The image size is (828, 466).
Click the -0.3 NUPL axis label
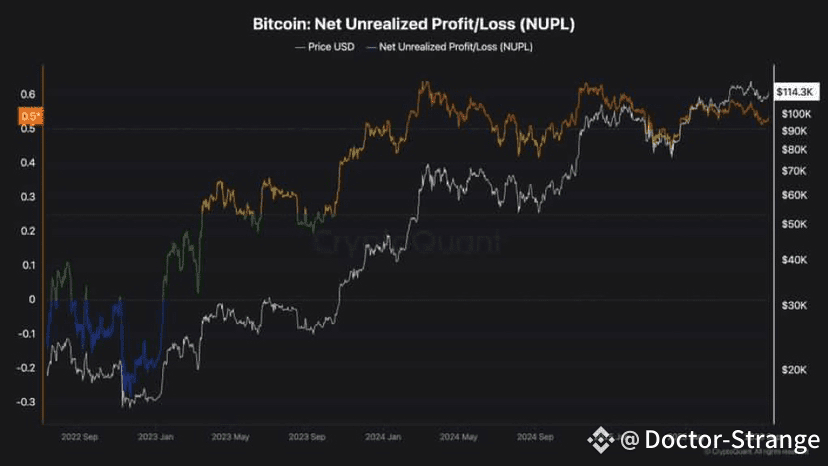[26, 402]
